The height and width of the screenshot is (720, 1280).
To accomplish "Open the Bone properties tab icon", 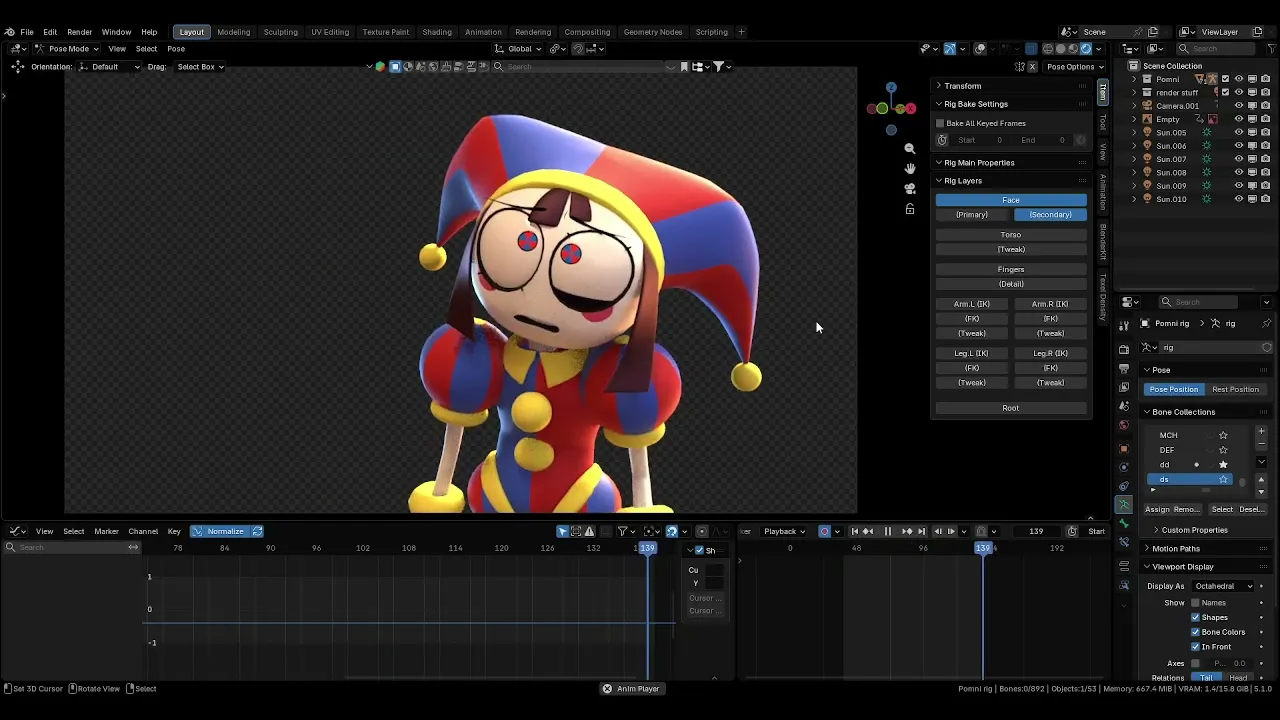I will tap(1124, 524).
